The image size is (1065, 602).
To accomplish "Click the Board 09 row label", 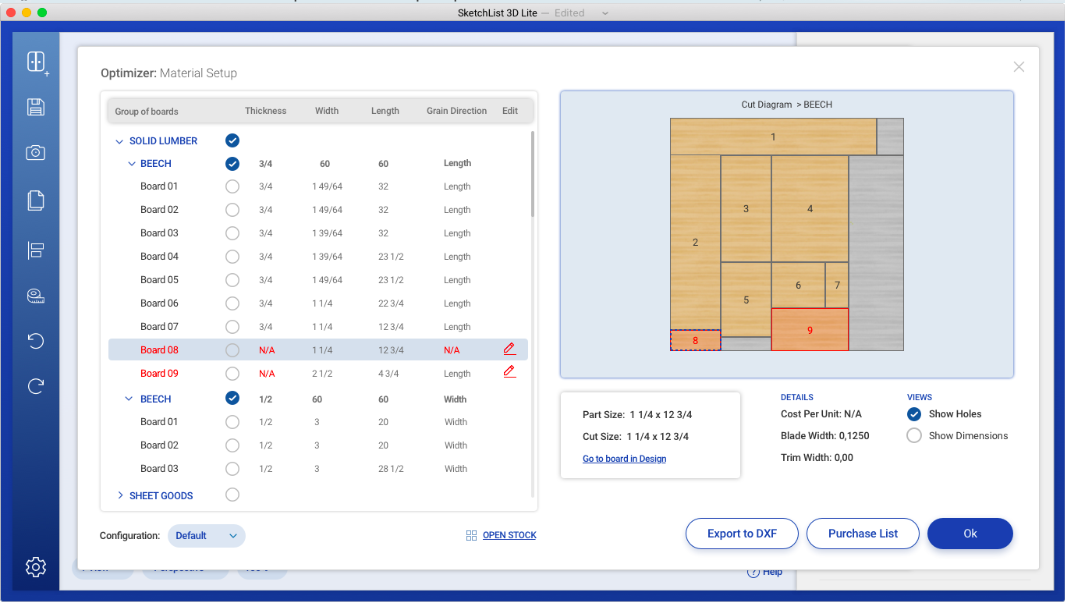I will 159,374.
